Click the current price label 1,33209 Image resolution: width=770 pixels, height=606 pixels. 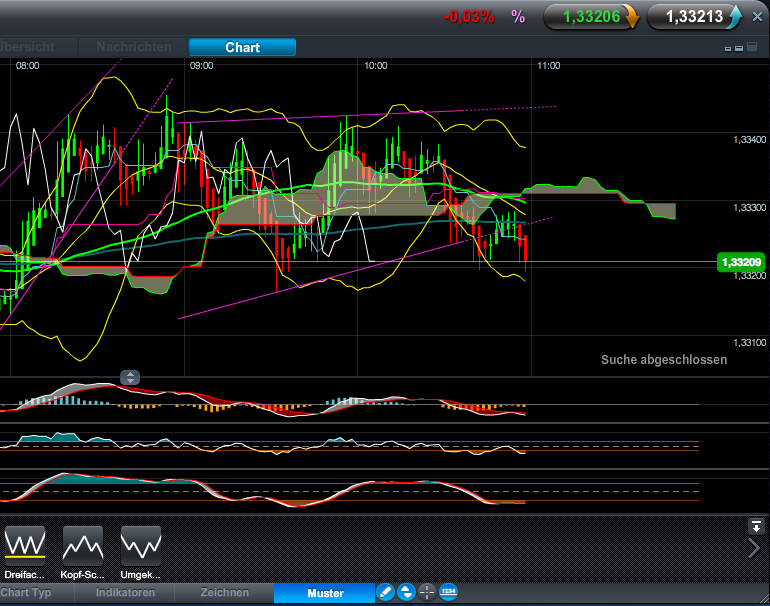[742, 262]
